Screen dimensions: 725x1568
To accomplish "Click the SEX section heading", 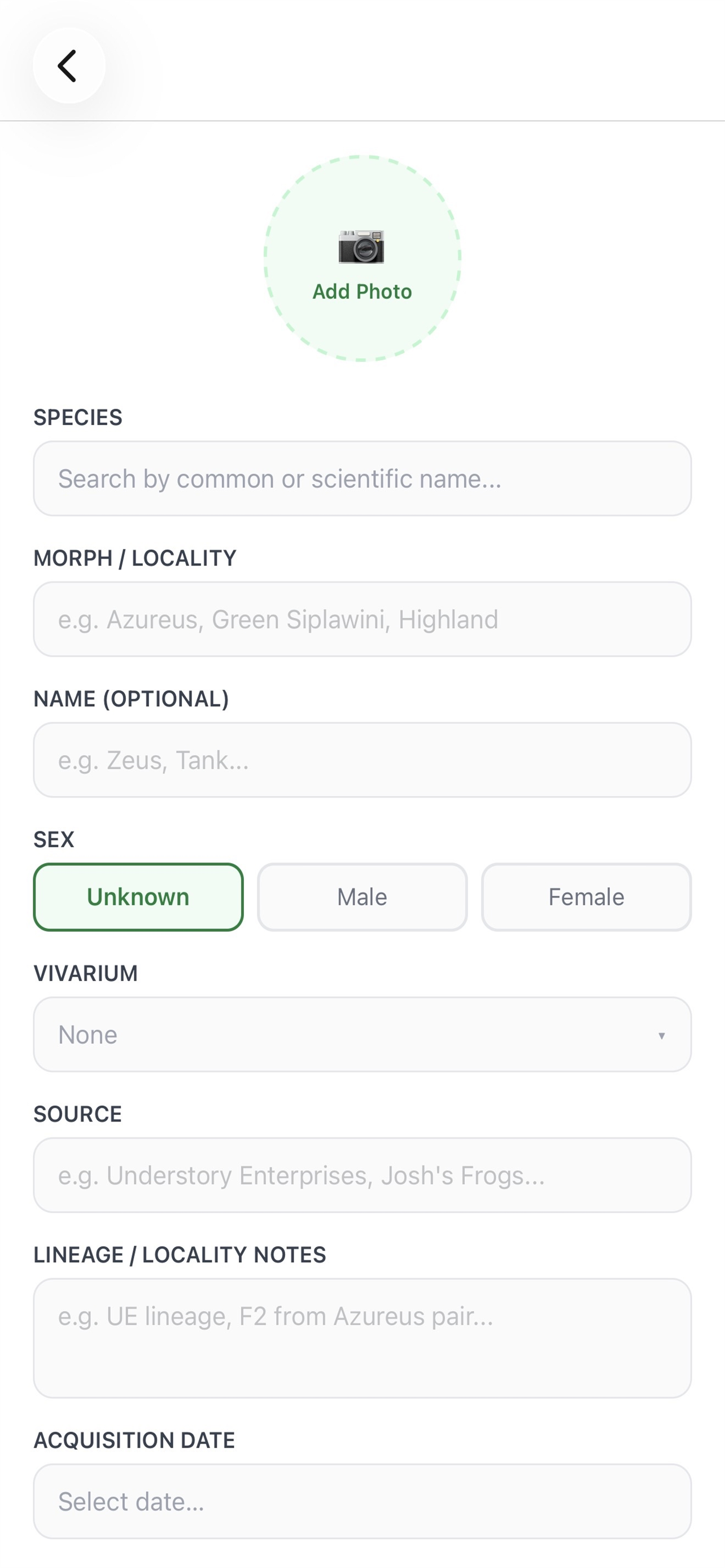I will (54, 839).
